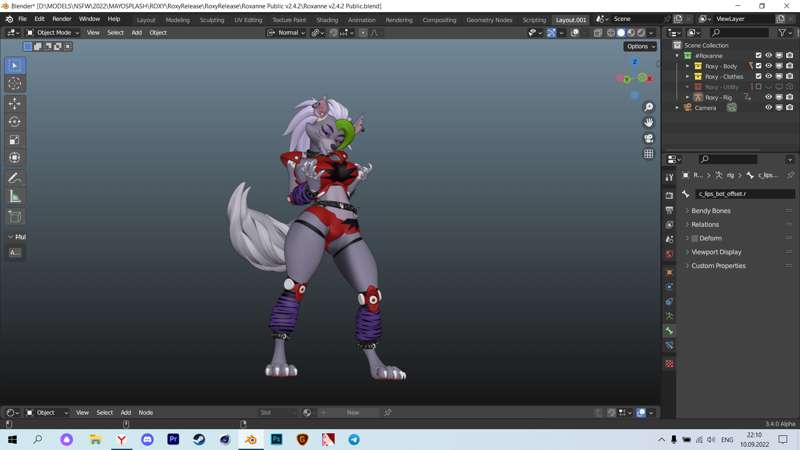Open the node editor Node menu
Screen dimensions: 800x450
pyautogui.click(x=145, y=413)
